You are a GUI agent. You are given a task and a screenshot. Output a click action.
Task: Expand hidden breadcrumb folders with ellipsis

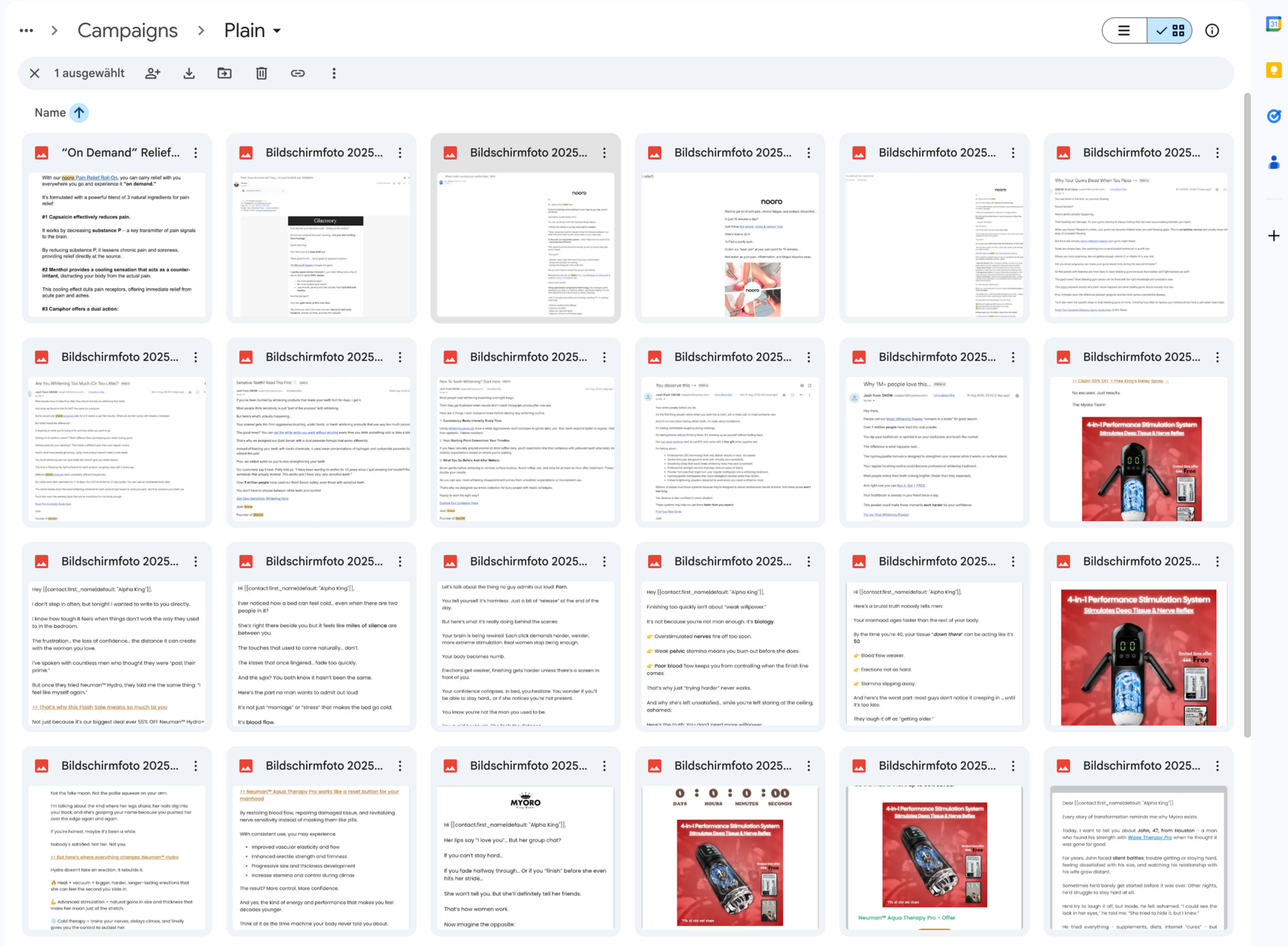tap(26, 31)
